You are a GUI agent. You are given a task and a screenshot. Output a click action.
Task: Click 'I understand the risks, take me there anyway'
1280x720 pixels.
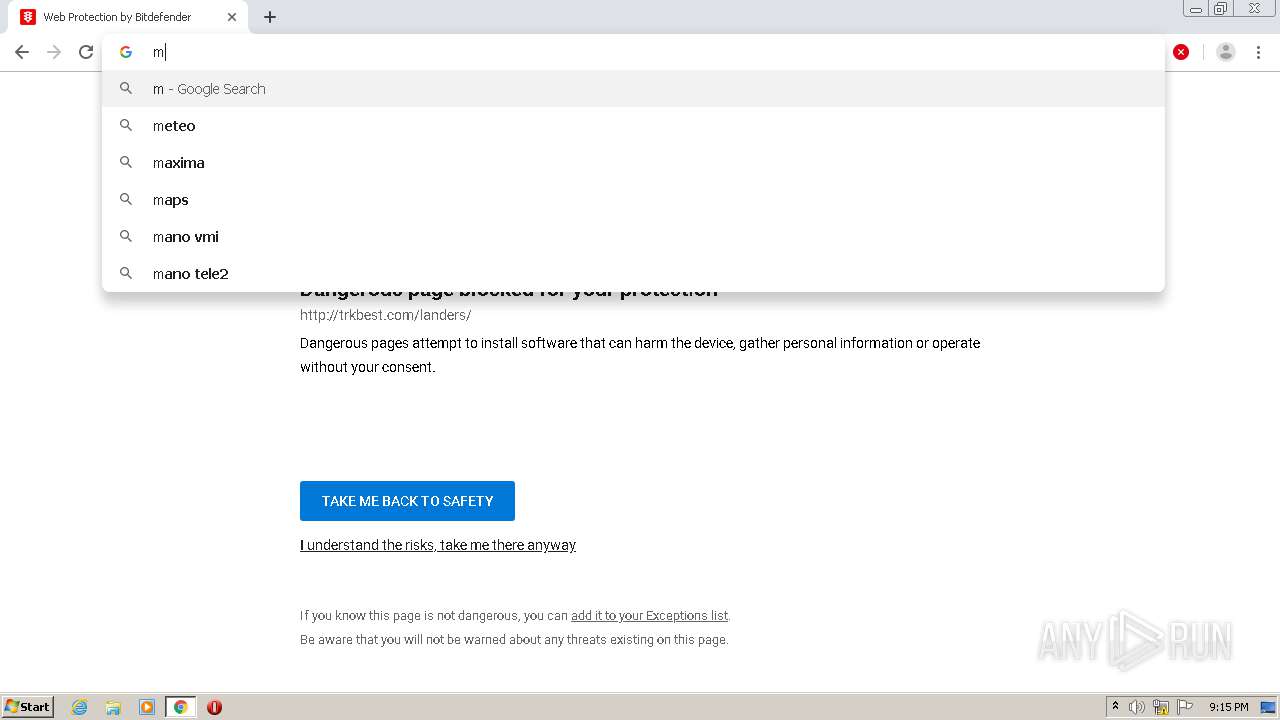pyautogui.click(x=438, y=545)
